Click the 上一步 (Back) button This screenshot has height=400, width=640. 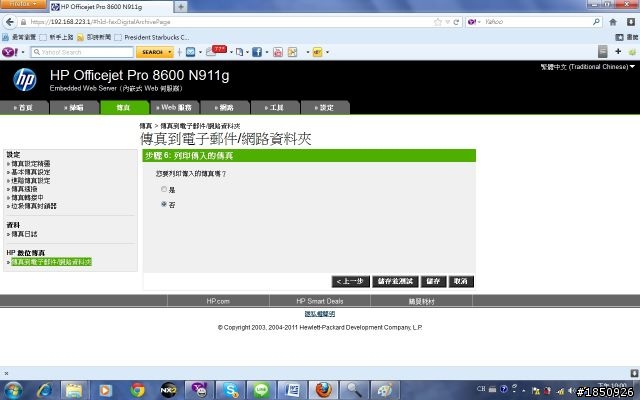tap(351, 281)
